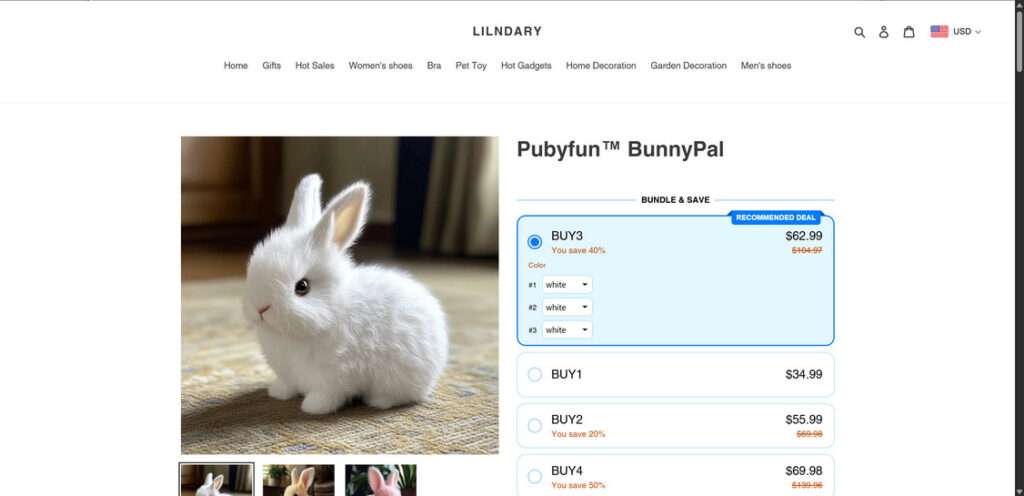Click the main white bunny product image
Image resolution: width=1024 pixels, height=496 pixels.
coord(340,295)
